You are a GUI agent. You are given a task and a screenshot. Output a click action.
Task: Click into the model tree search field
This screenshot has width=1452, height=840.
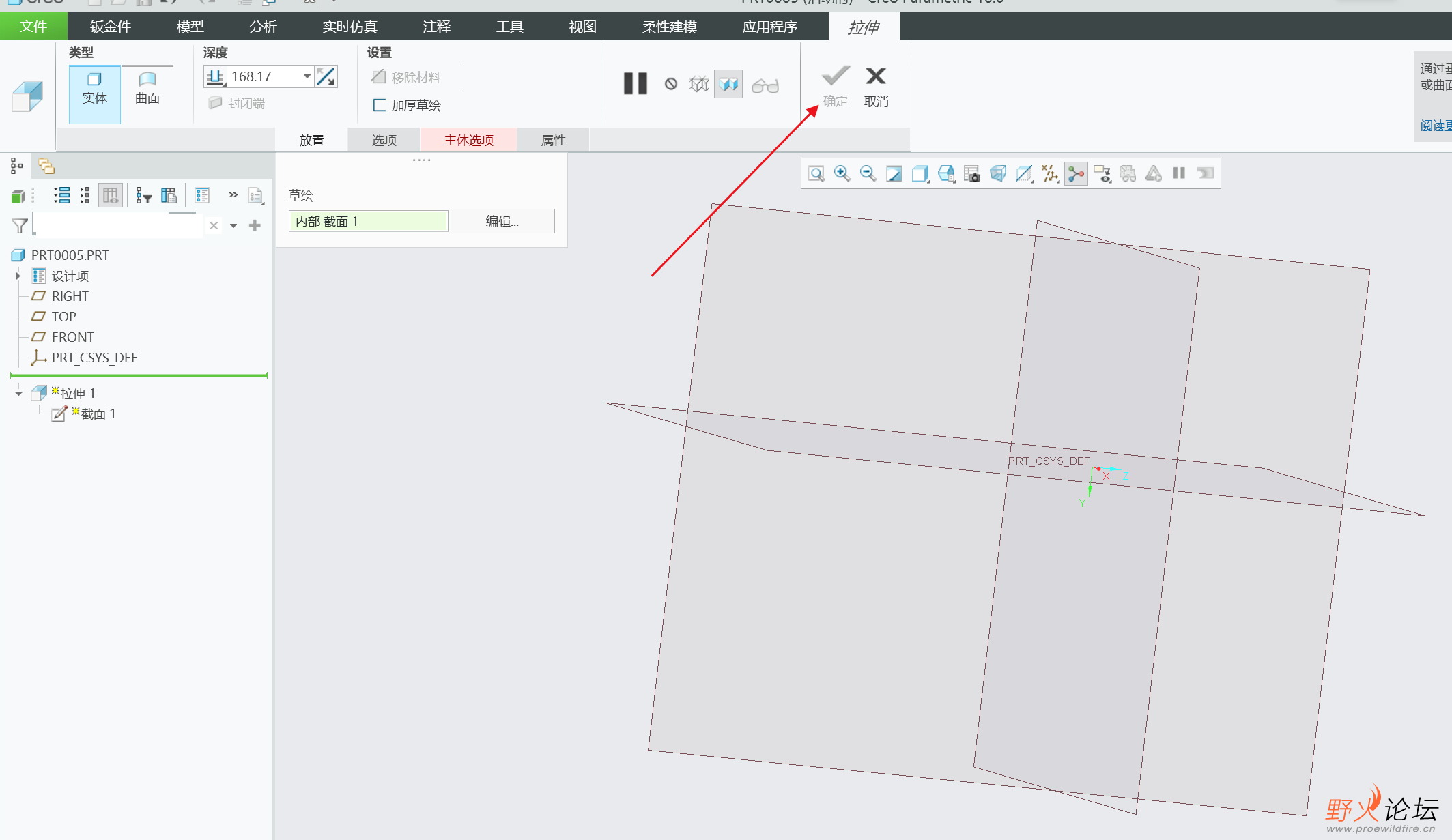117,225
